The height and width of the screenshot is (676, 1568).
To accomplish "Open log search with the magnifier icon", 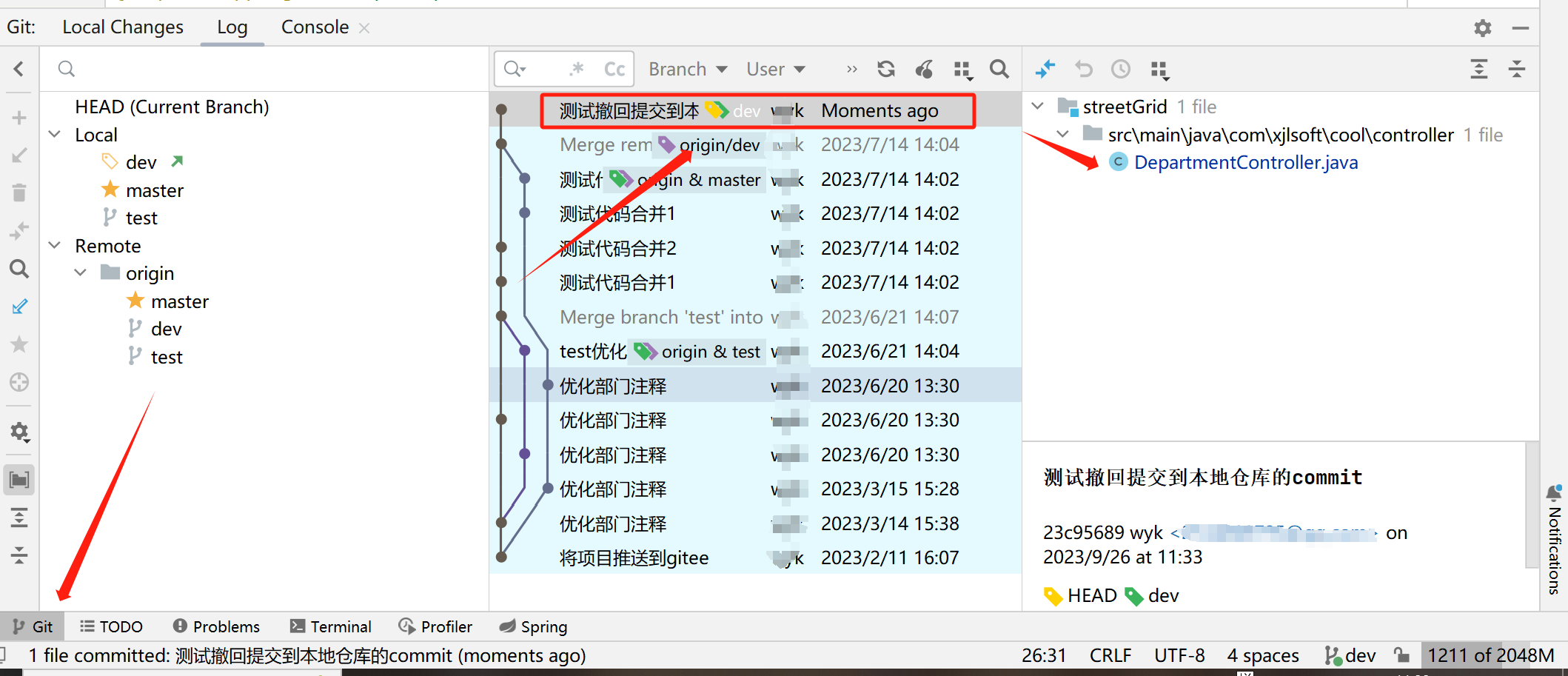I will click(x=999, y=68).
